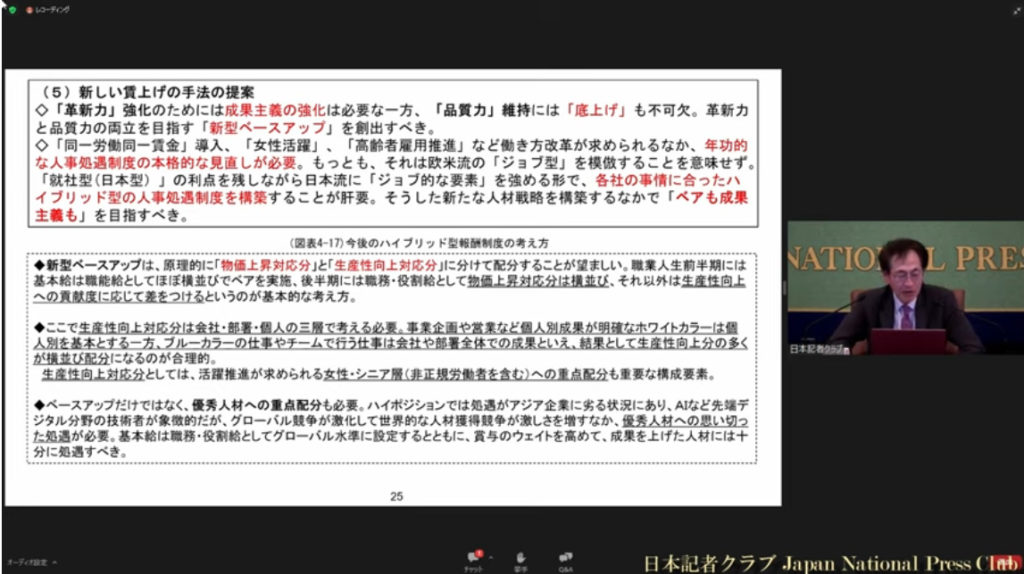1024x574 pixels.
Task: Open the Q&A panel icon
Action: pos(566,558)
